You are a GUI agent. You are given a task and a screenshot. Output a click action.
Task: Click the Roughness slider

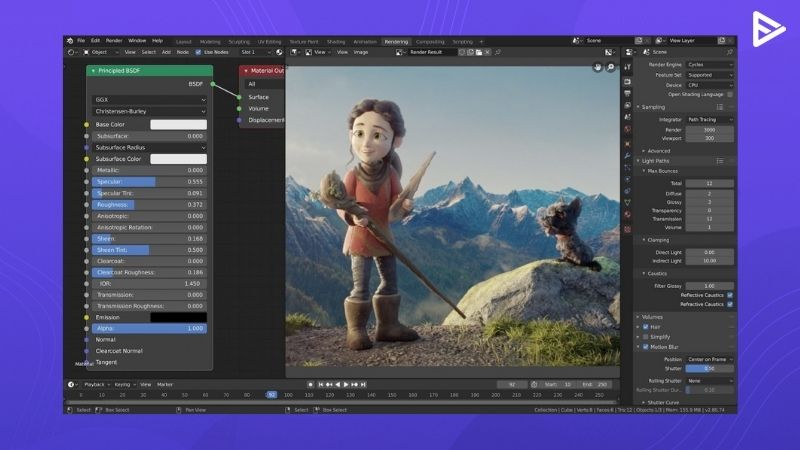tap(149, 205)
